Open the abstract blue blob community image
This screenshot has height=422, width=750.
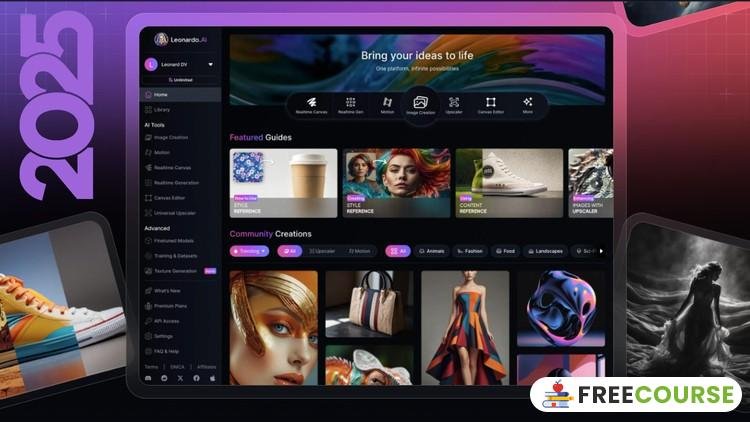(561, 309)
